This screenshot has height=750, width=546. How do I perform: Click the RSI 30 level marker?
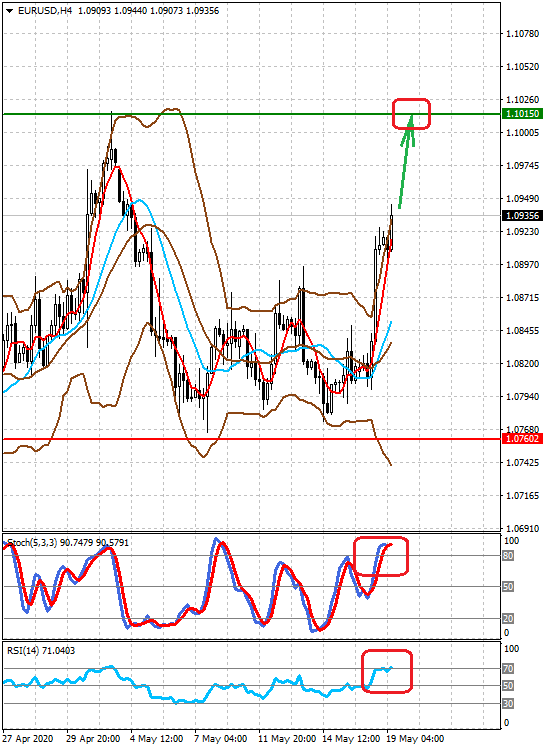[x=508, y=704]
